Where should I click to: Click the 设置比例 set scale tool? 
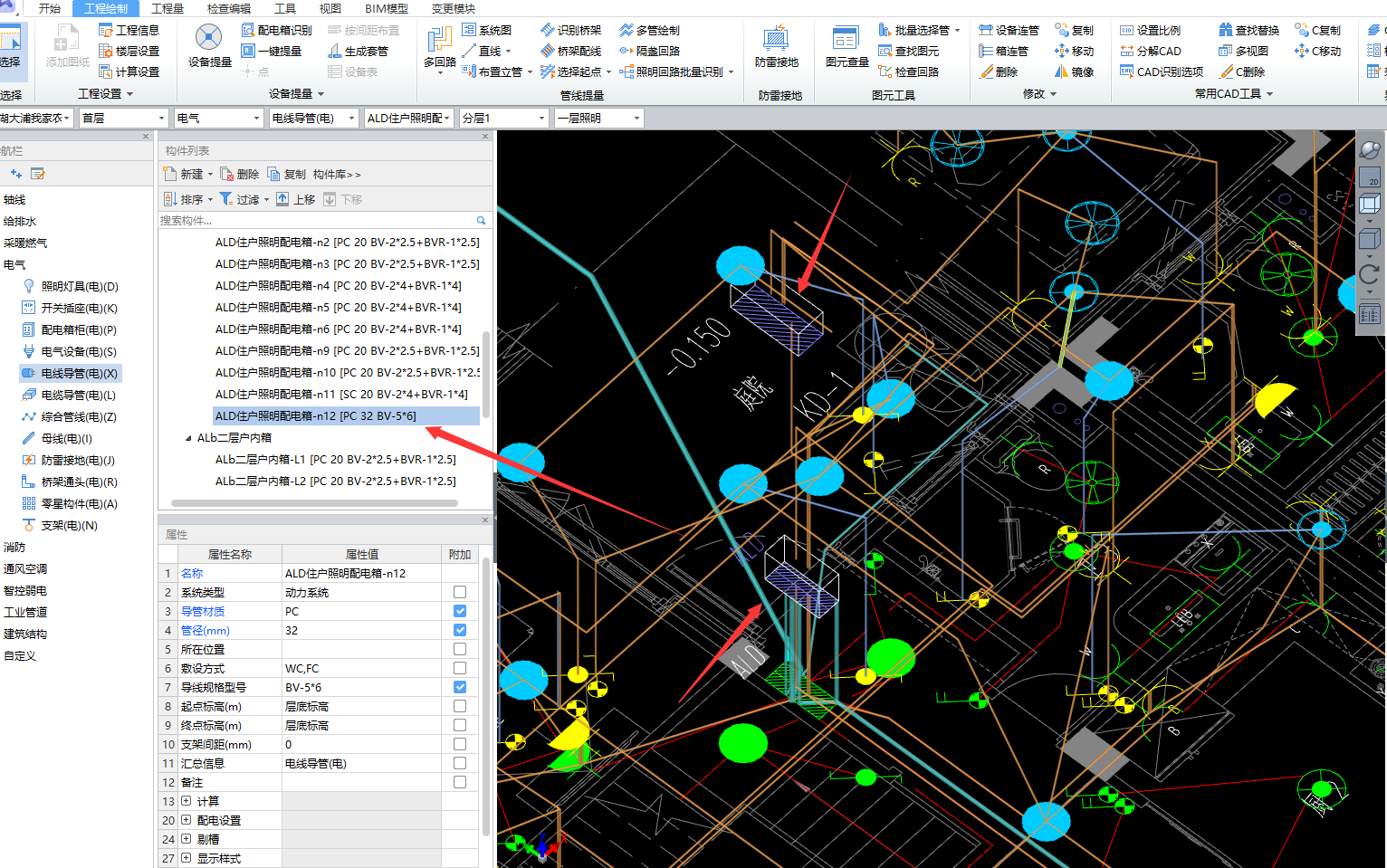[1150, 30]
